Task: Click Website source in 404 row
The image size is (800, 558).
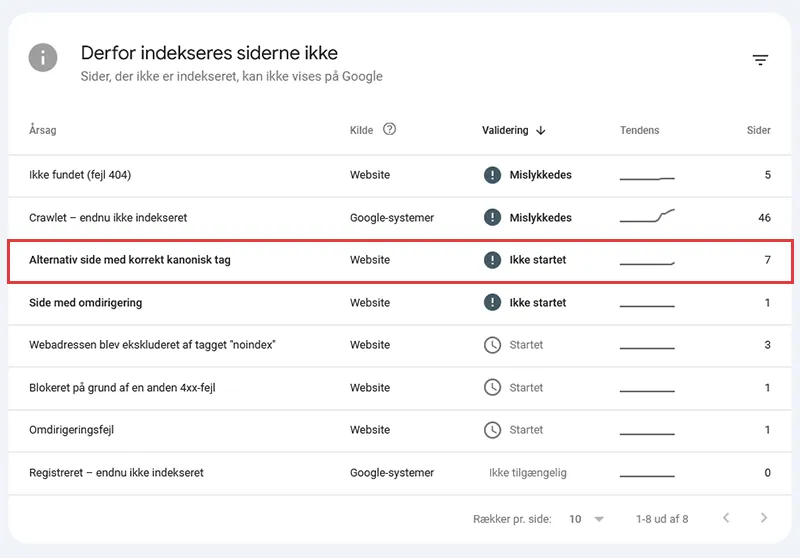Action: coord(370,175)
